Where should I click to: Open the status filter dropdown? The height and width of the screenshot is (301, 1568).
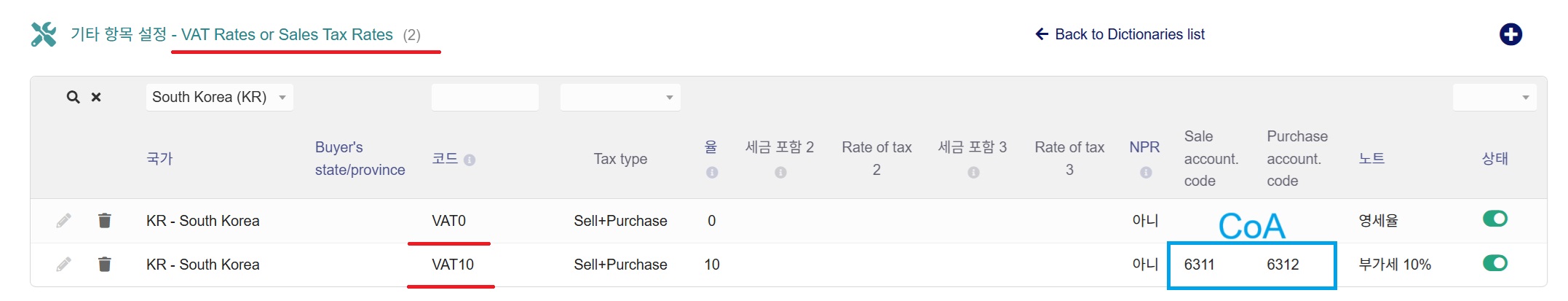(1494, 97)
